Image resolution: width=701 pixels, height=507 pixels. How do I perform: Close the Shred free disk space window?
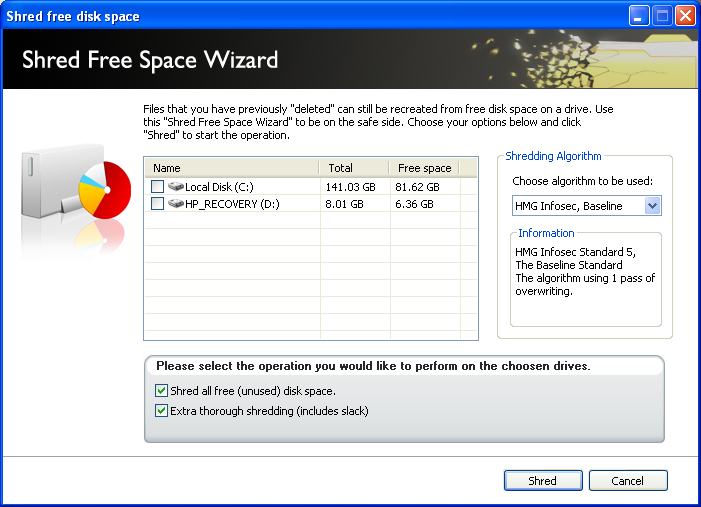click(x=685, y=16)
